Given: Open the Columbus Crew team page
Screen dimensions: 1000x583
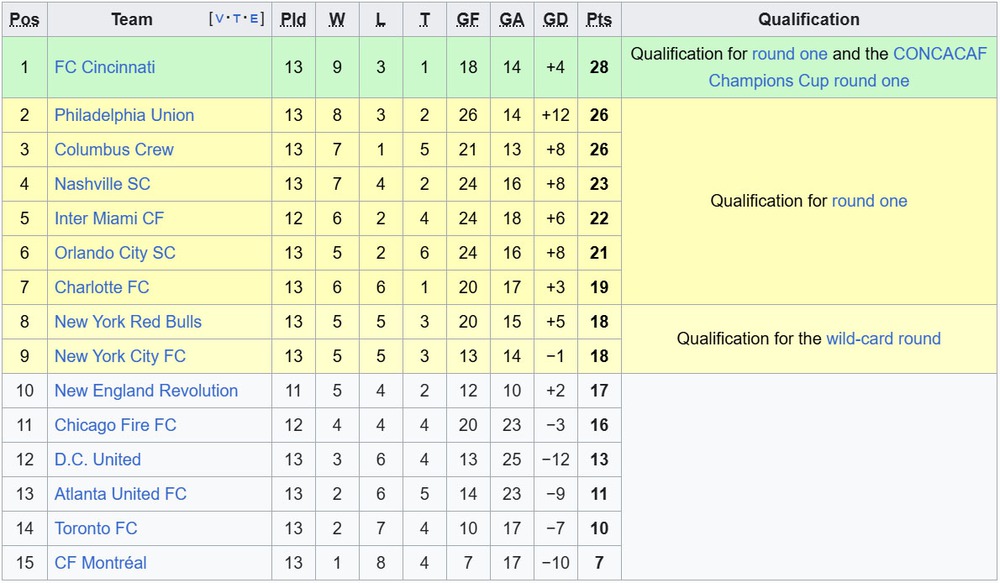Looking at the screenshot, I should click(114, 150).
